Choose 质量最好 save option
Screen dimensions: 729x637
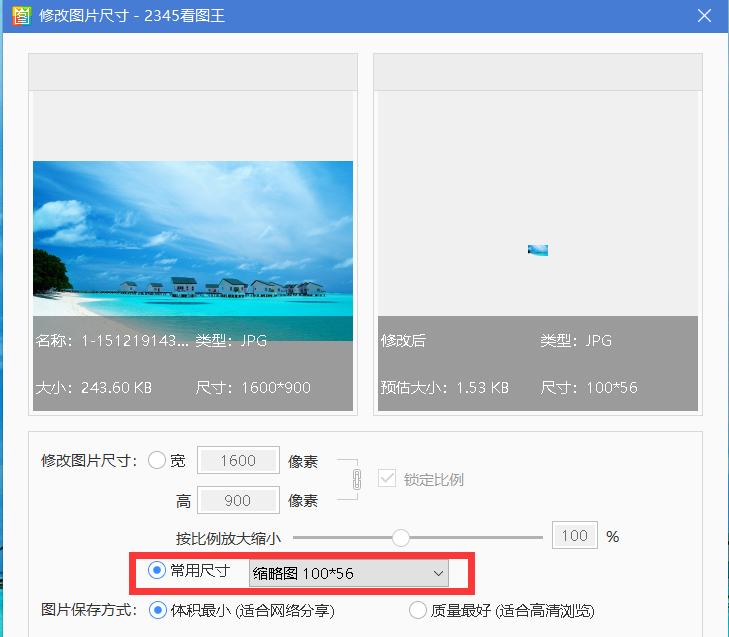[x=418, y=610]
